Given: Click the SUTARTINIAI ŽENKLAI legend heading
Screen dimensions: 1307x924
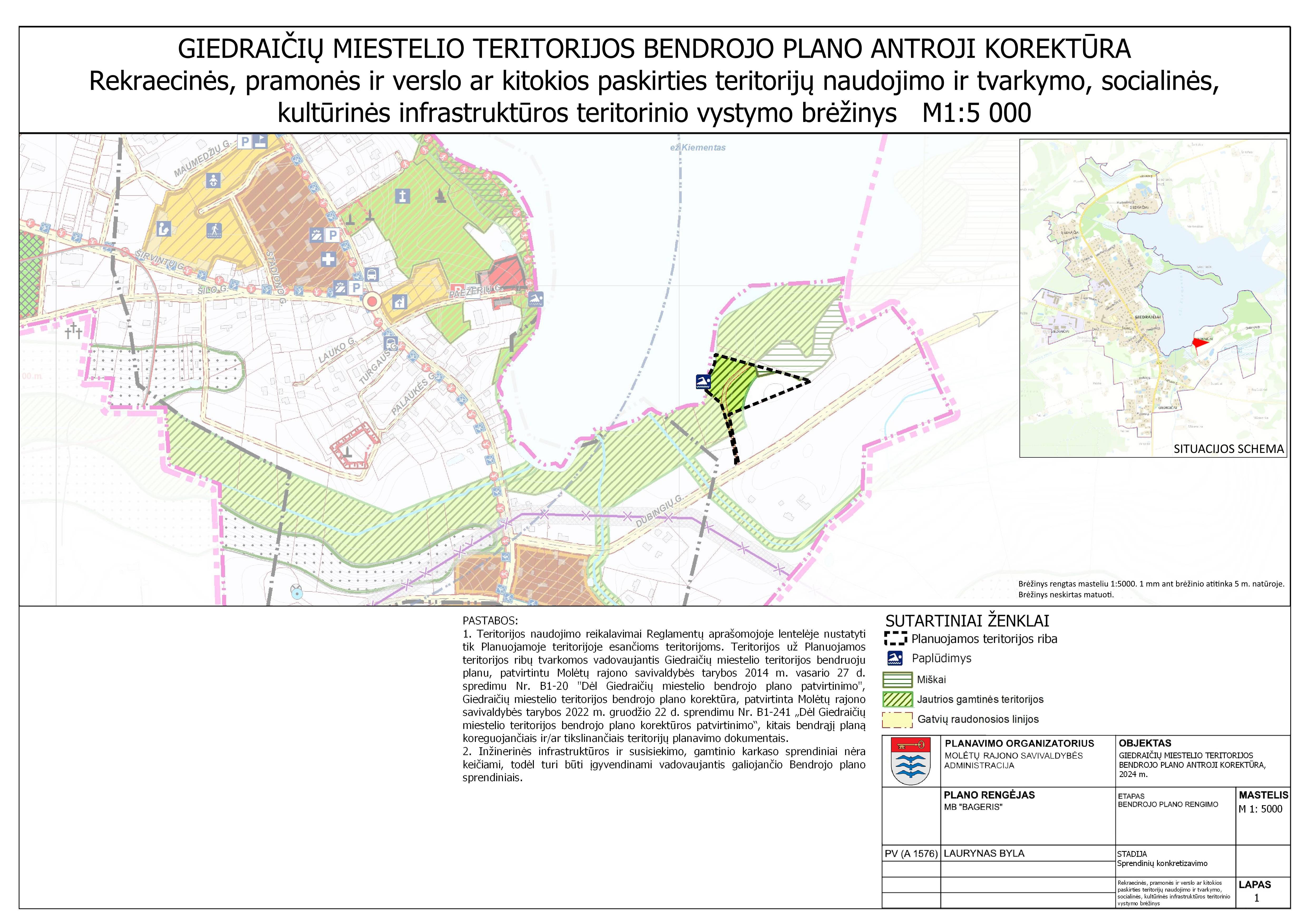Looking at the screenshot, I should click(x=967, y=620).
